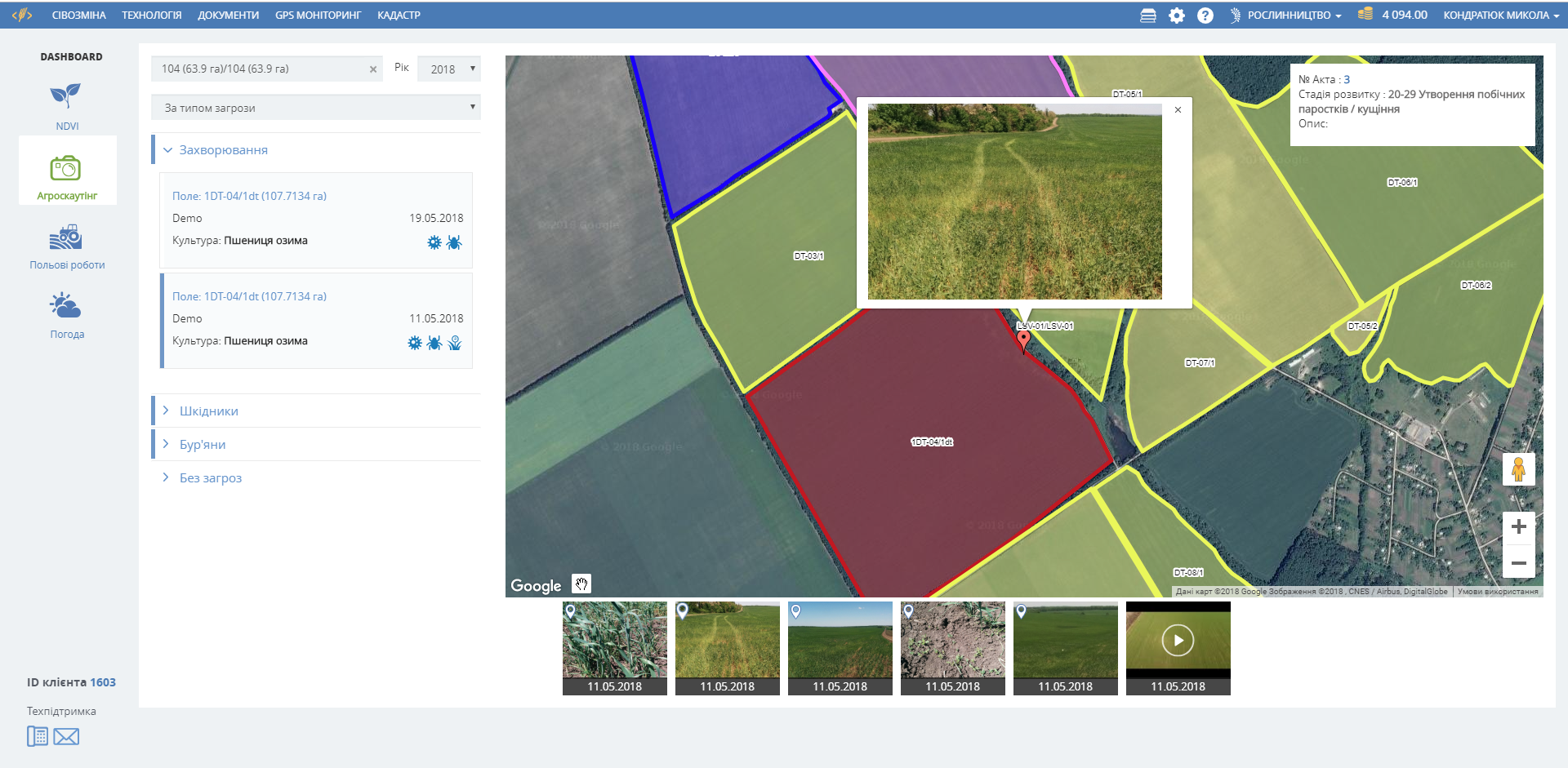1568x768 pixels.
Task: Open the help question mark icon
Action: click(x=1205, y=16)
